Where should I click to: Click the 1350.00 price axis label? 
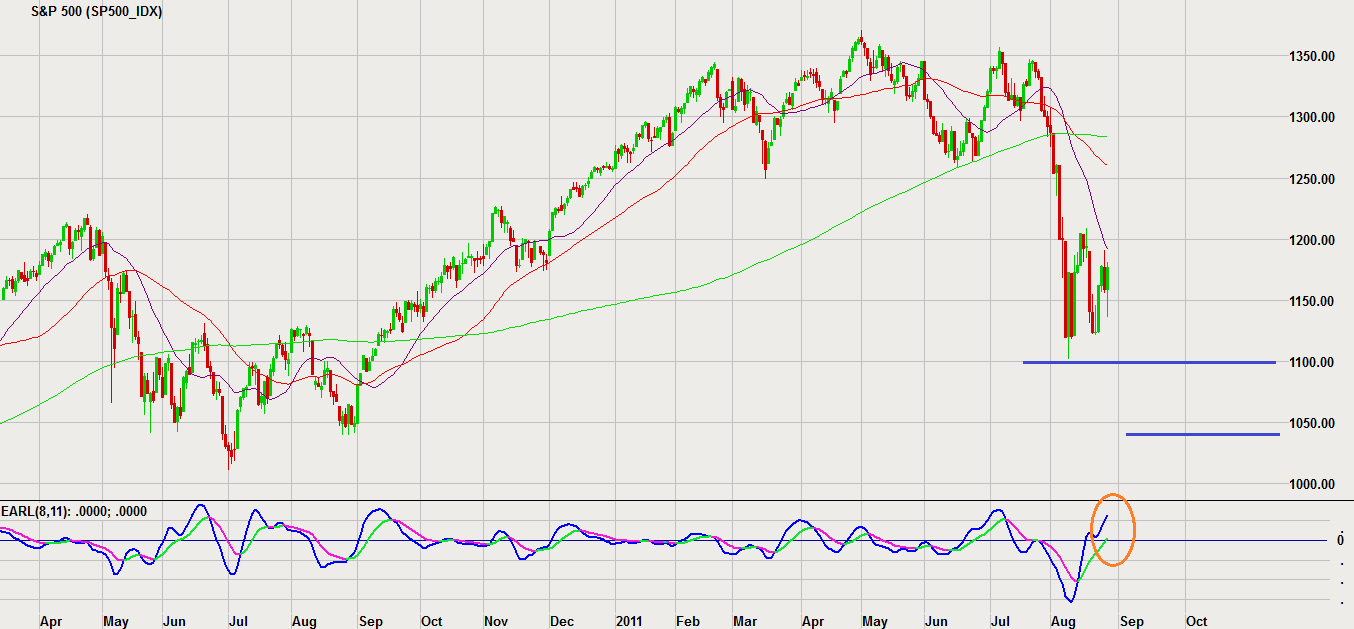coord(1311,57)
